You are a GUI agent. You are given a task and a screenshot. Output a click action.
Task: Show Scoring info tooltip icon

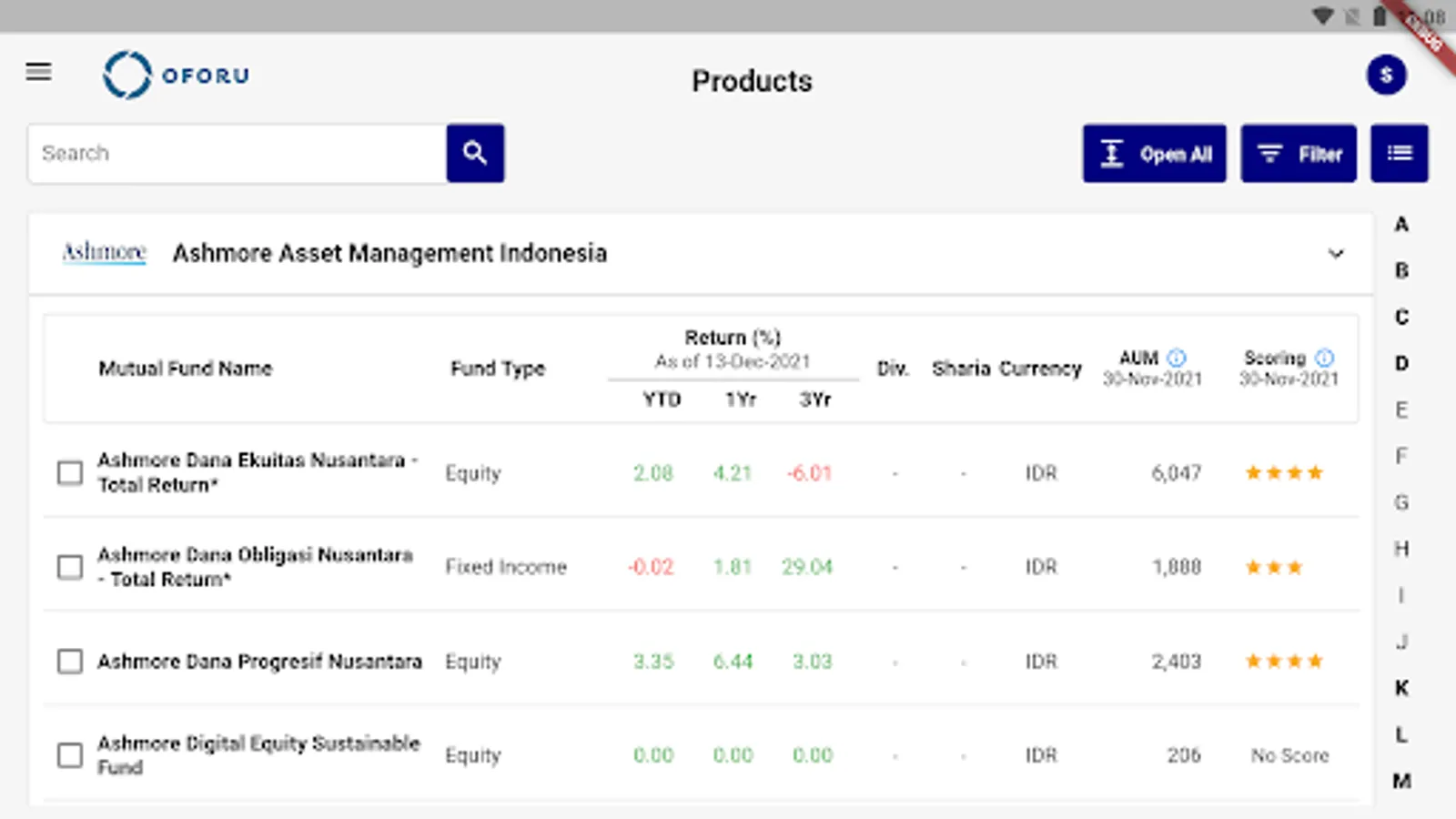click(x=1325, y=358)
